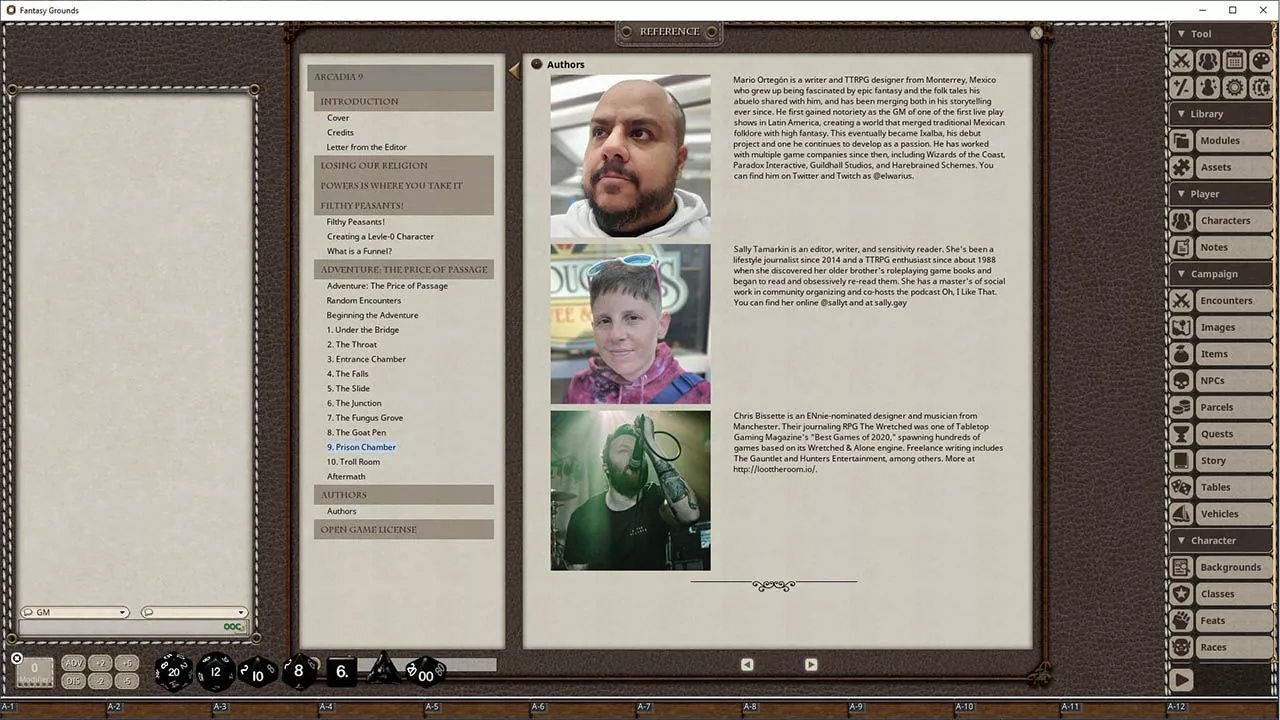Pick the d20 die

(x=173, y=671)
